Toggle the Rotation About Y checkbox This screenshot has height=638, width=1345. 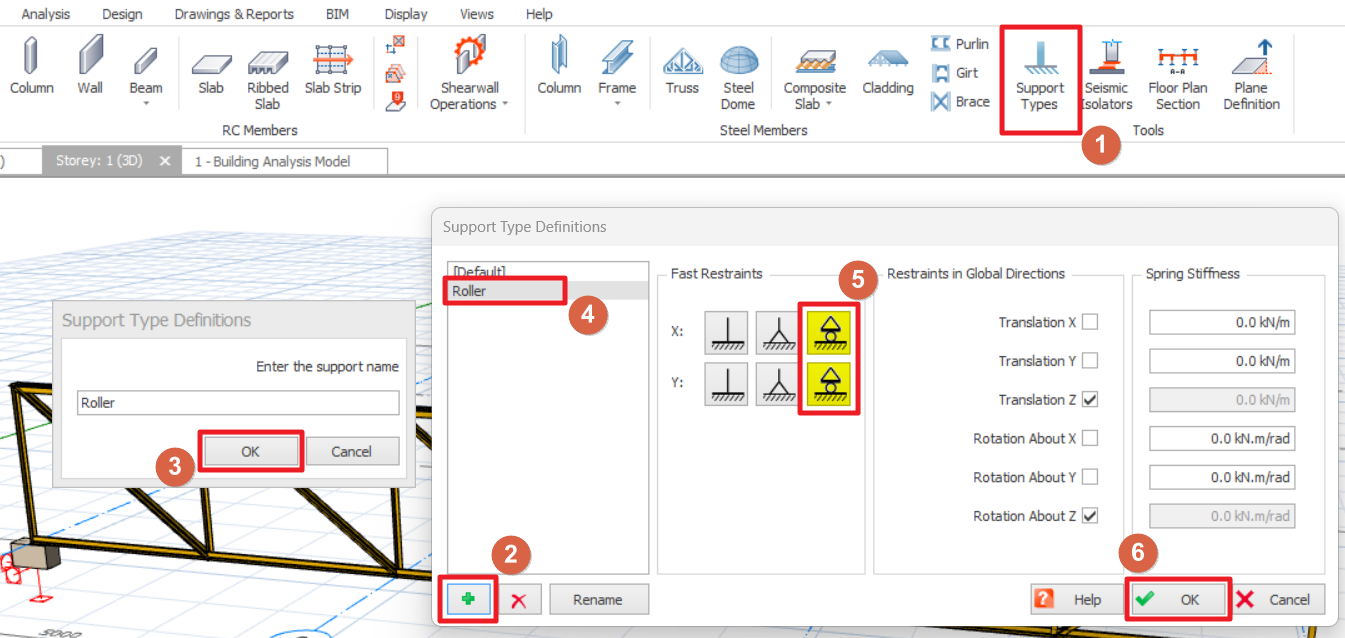1090,477
